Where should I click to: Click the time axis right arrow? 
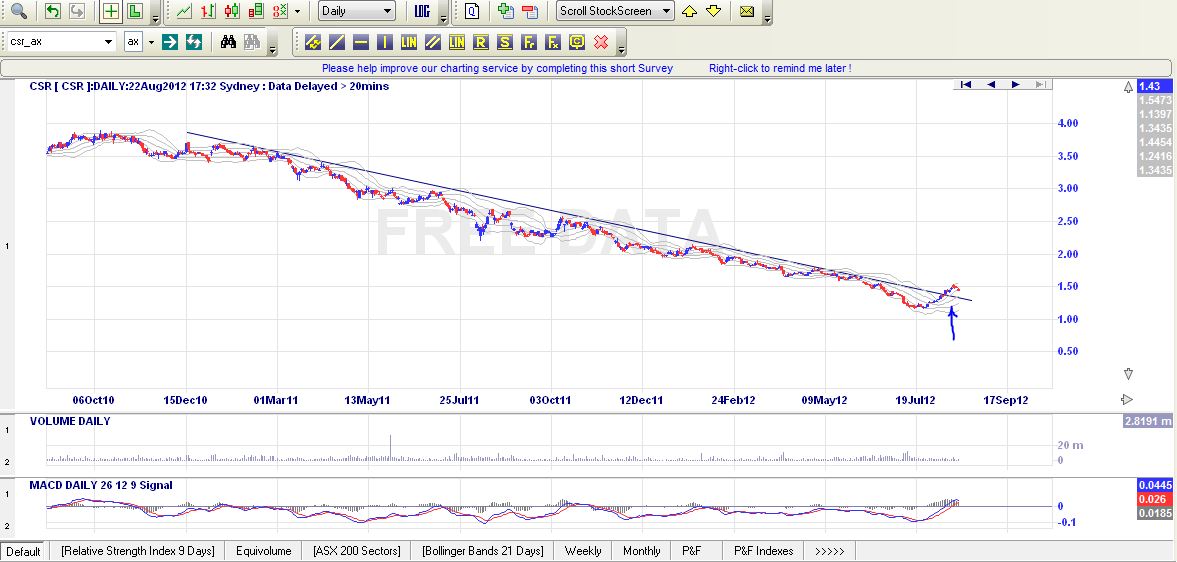(x=1127, y=400)
